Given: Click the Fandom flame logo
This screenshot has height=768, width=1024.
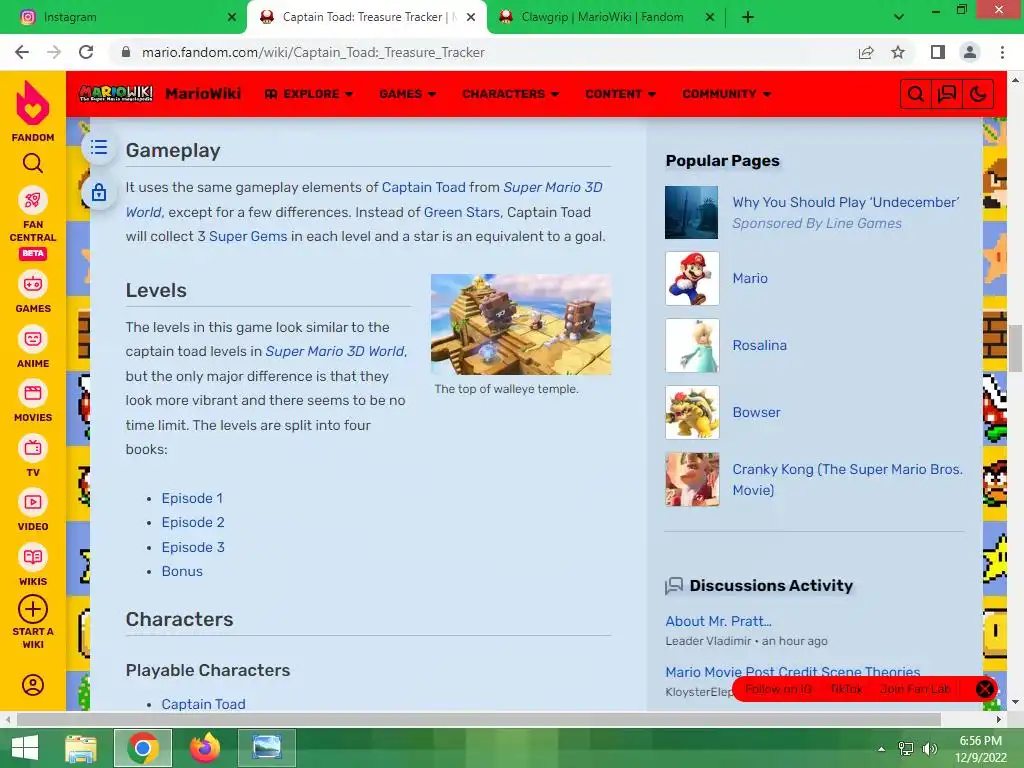Looking at the screenshot, I should click(33, 103).
